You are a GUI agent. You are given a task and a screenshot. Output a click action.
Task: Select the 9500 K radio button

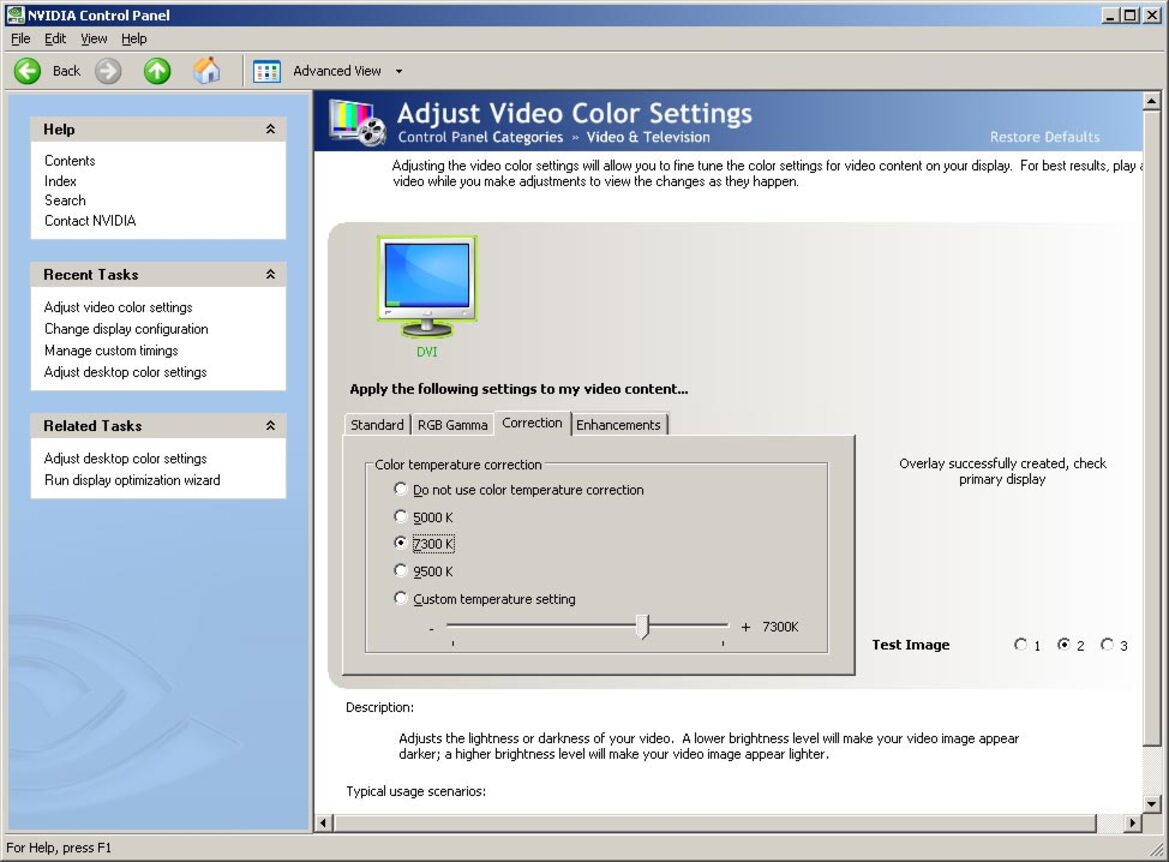coord(400,570)
